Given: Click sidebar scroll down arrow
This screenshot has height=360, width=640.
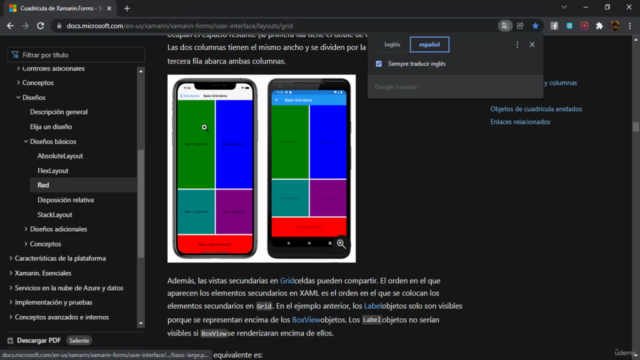Looking at the screenshot, I should tap(141, 324).
